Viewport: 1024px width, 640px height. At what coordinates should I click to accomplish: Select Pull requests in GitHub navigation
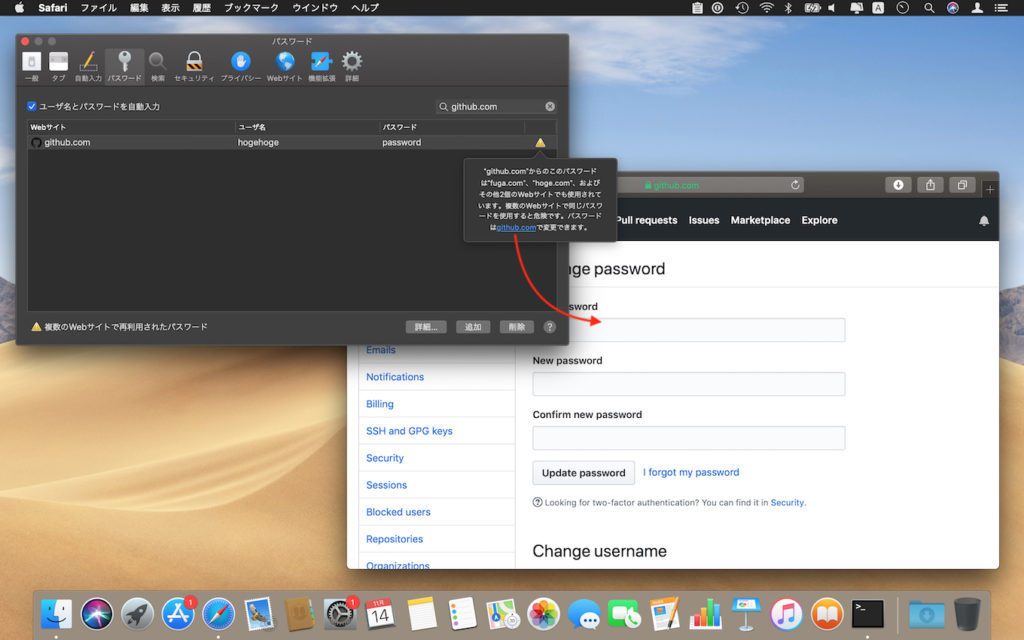tap(647, 220)
